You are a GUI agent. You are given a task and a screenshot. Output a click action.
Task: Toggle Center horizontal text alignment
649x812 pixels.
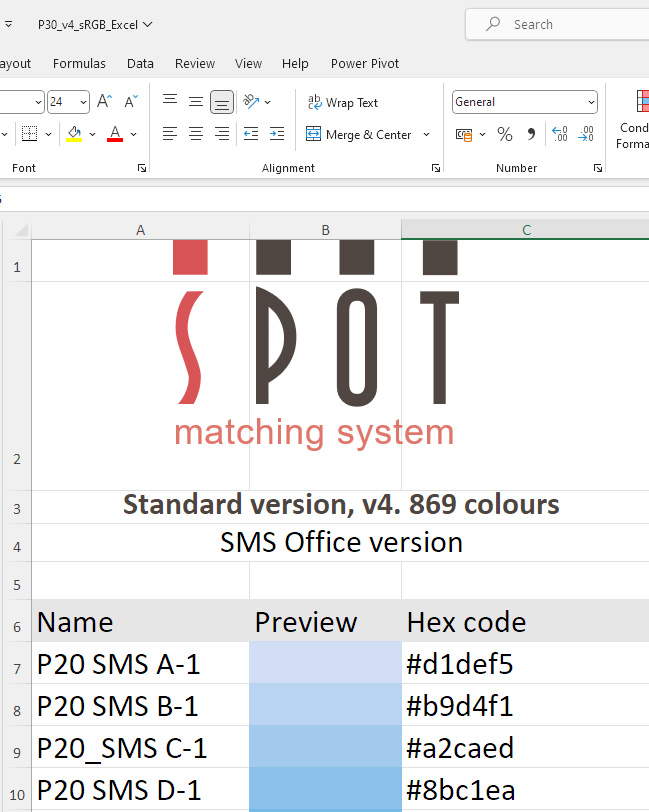tap(196, 134)
